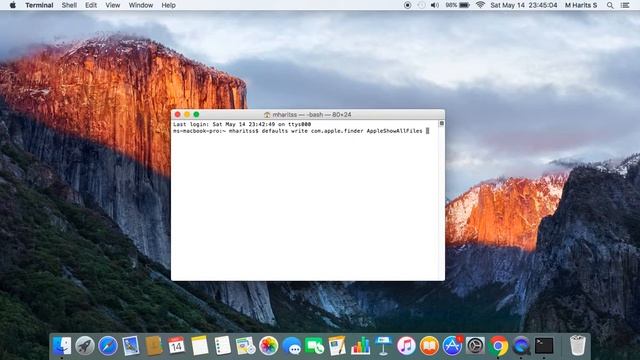Open Reminders from the Dock
Viewport: 640px width, 360px height.
pyautogui.click(x=222, y=346)
